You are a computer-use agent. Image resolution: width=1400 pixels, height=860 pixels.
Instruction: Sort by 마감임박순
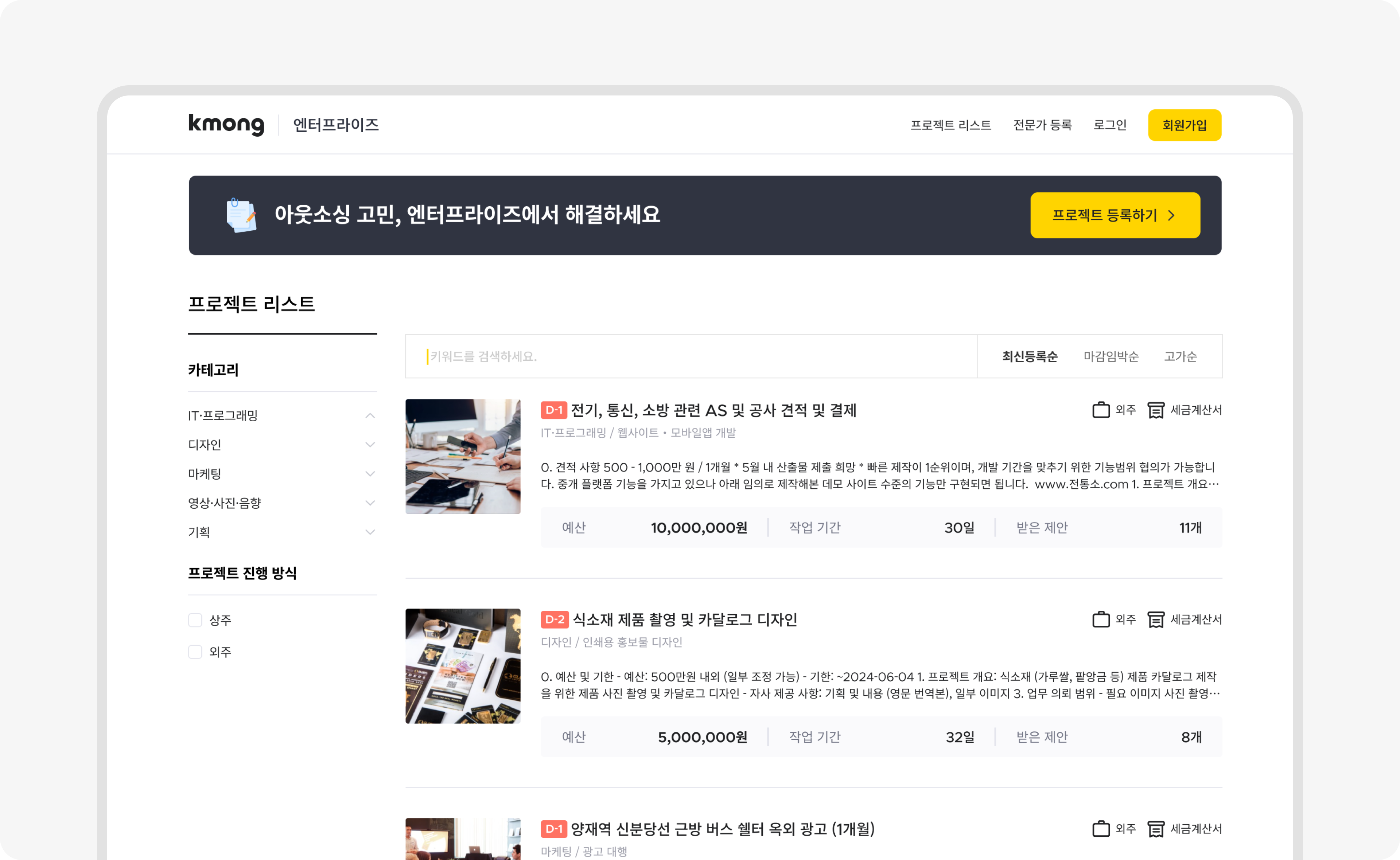tap(1111, 357)
